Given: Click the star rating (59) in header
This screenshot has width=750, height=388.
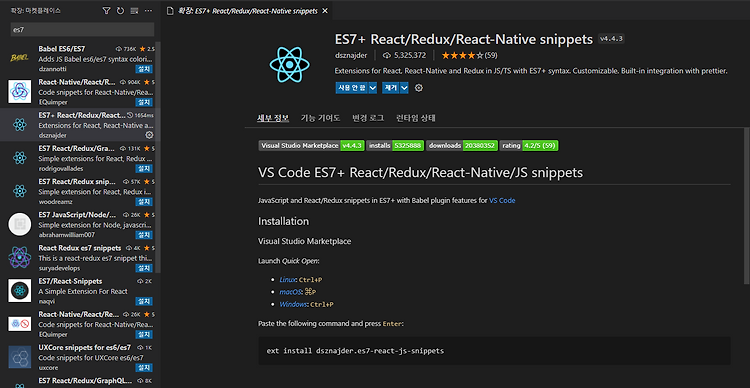Looking at the screenshot, I should [469, 55].
